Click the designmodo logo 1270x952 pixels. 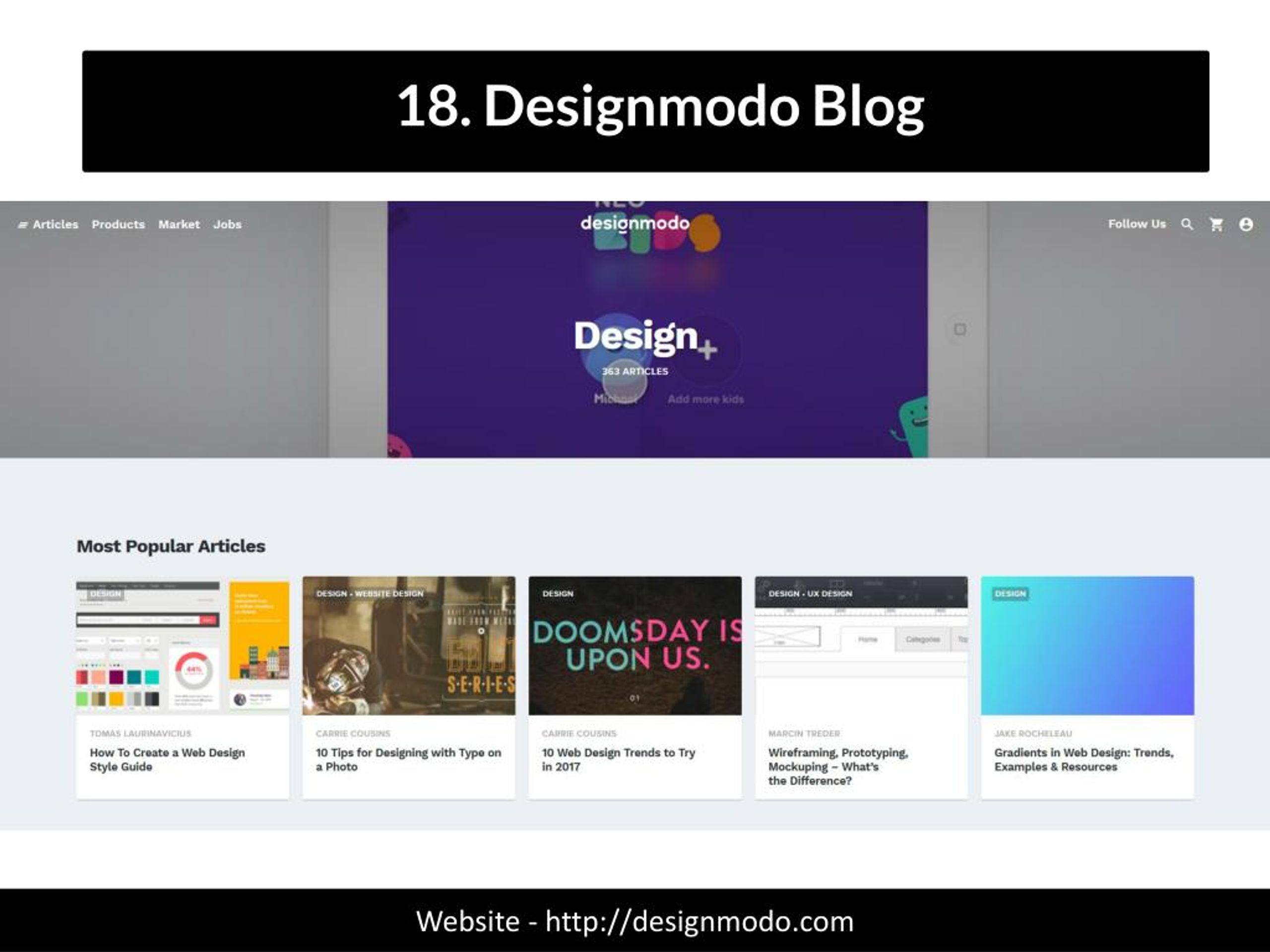coord(635,223)
